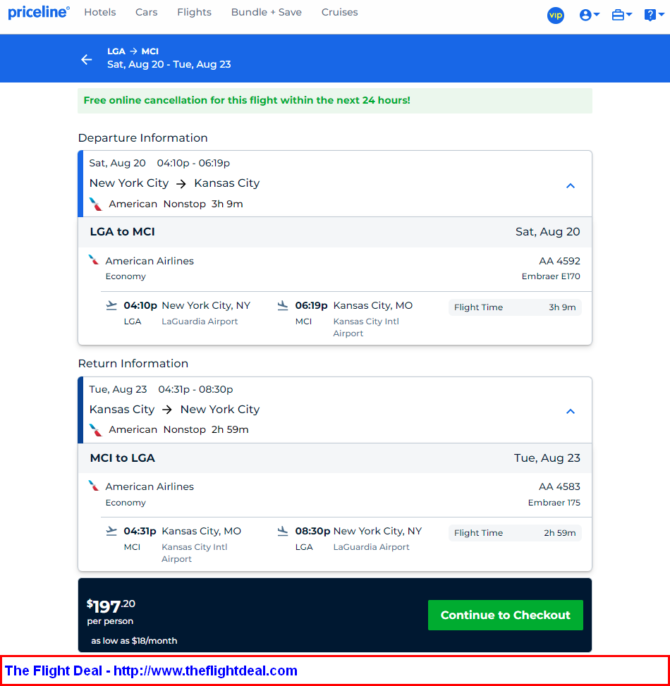
Task: Click the Embraer E170 aircraft text
Action: (x=551, y=276)
